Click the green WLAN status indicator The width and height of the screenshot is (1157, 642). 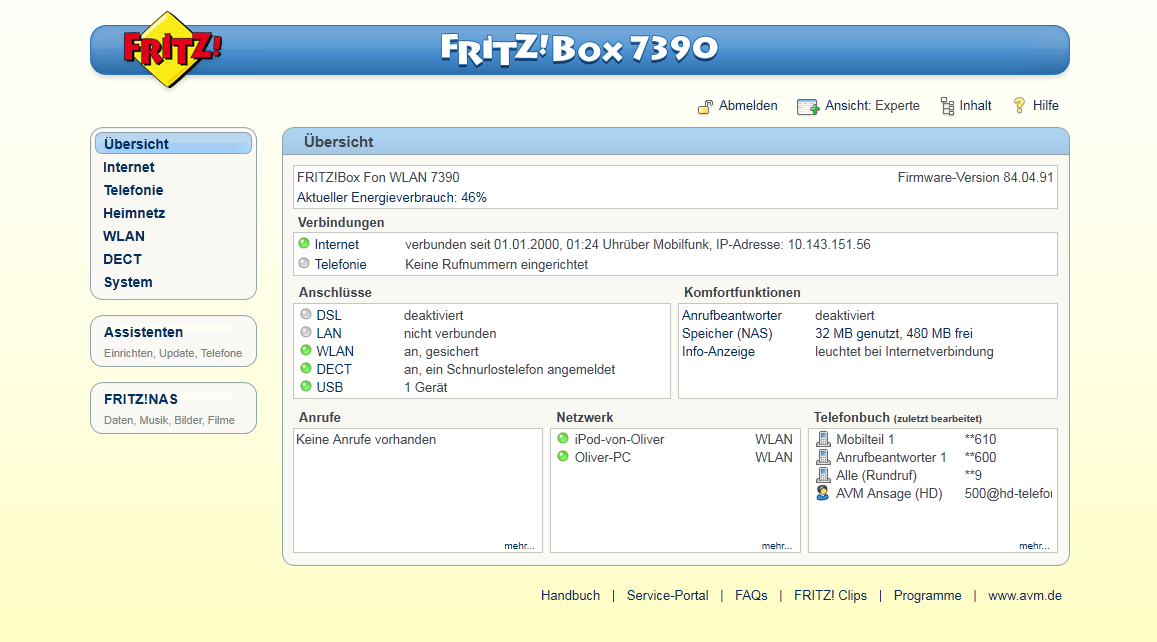(305, 350)
